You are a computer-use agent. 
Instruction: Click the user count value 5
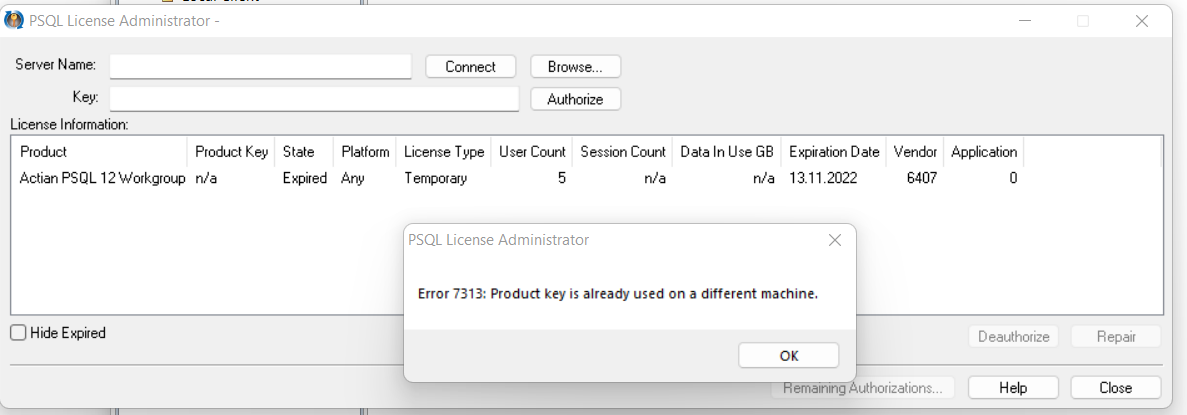(562, 179)
